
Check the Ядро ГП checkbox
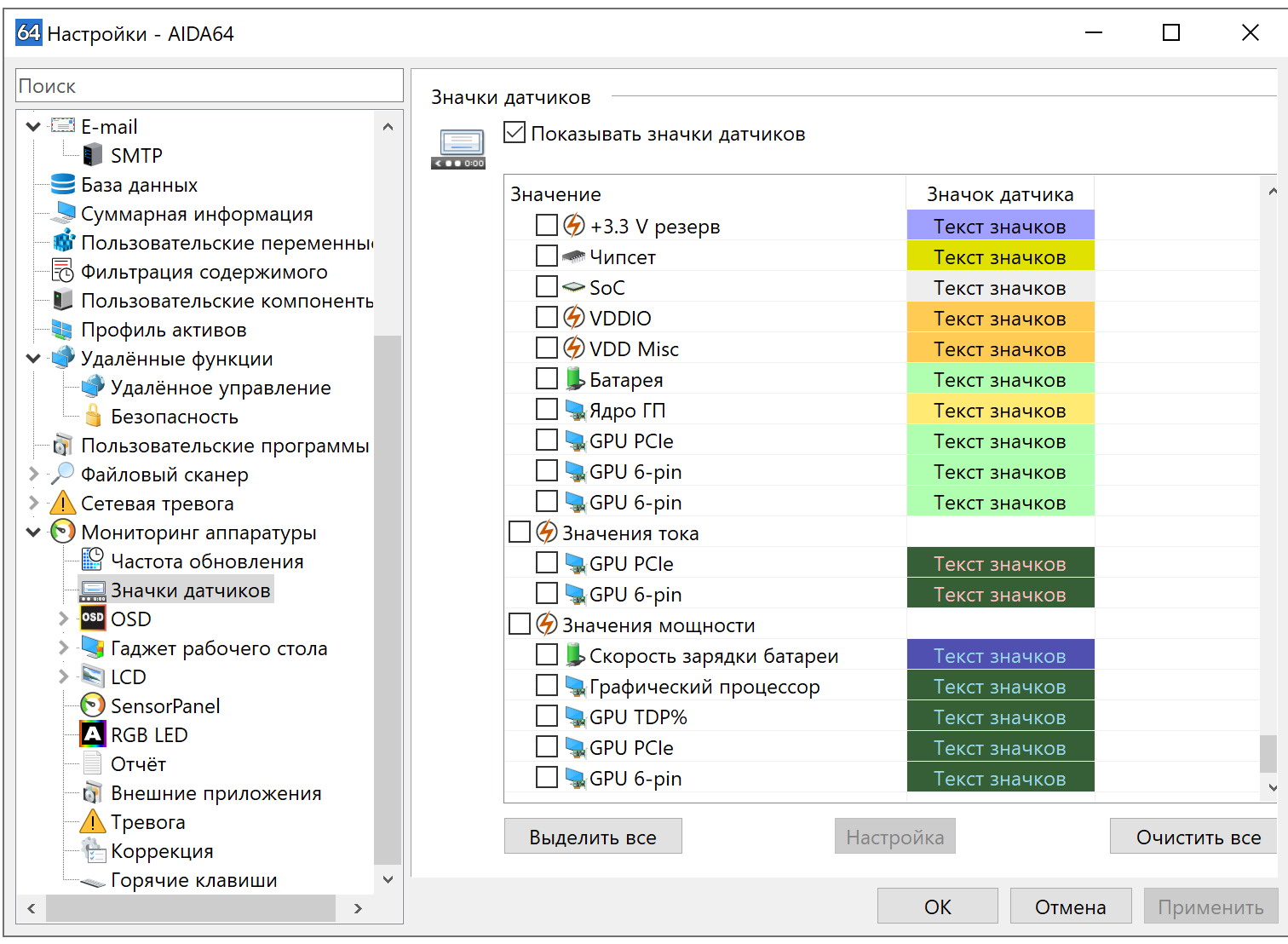546,410
